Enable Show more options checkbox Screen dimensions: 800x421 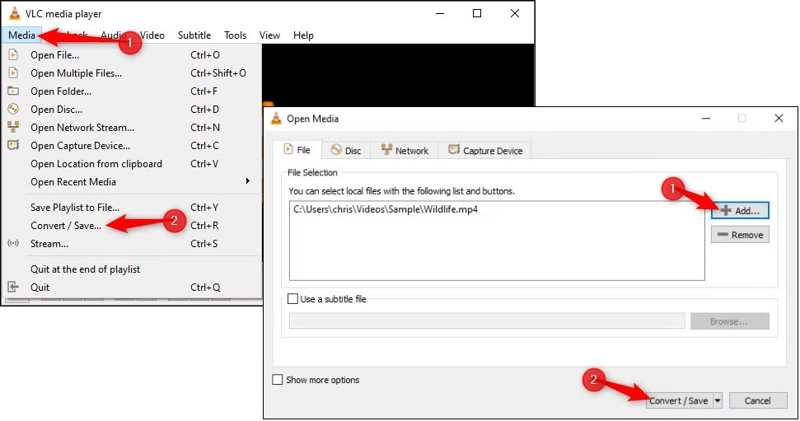coord(278,380)
